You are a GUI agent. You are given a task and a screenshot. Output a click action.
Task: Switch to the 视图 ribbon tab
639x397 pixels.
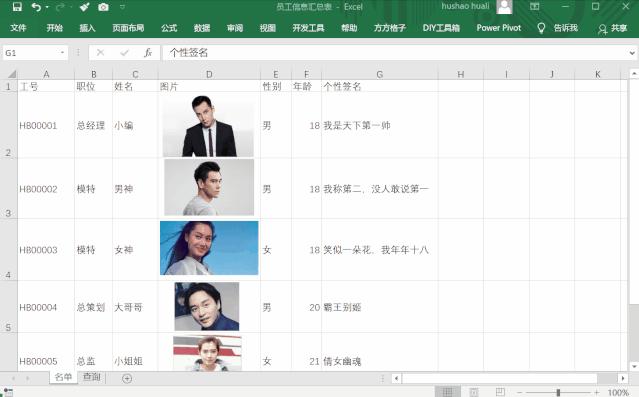[268, 28]
